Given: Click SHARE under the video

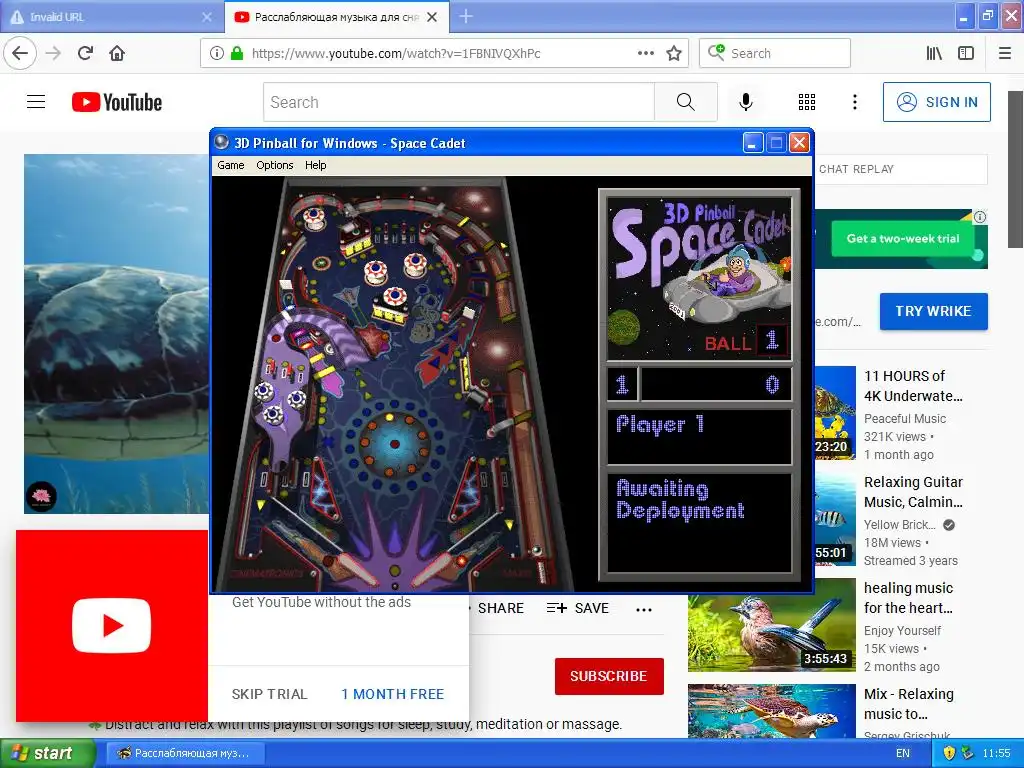Looking at the screenshot, I should coord(500,608).
